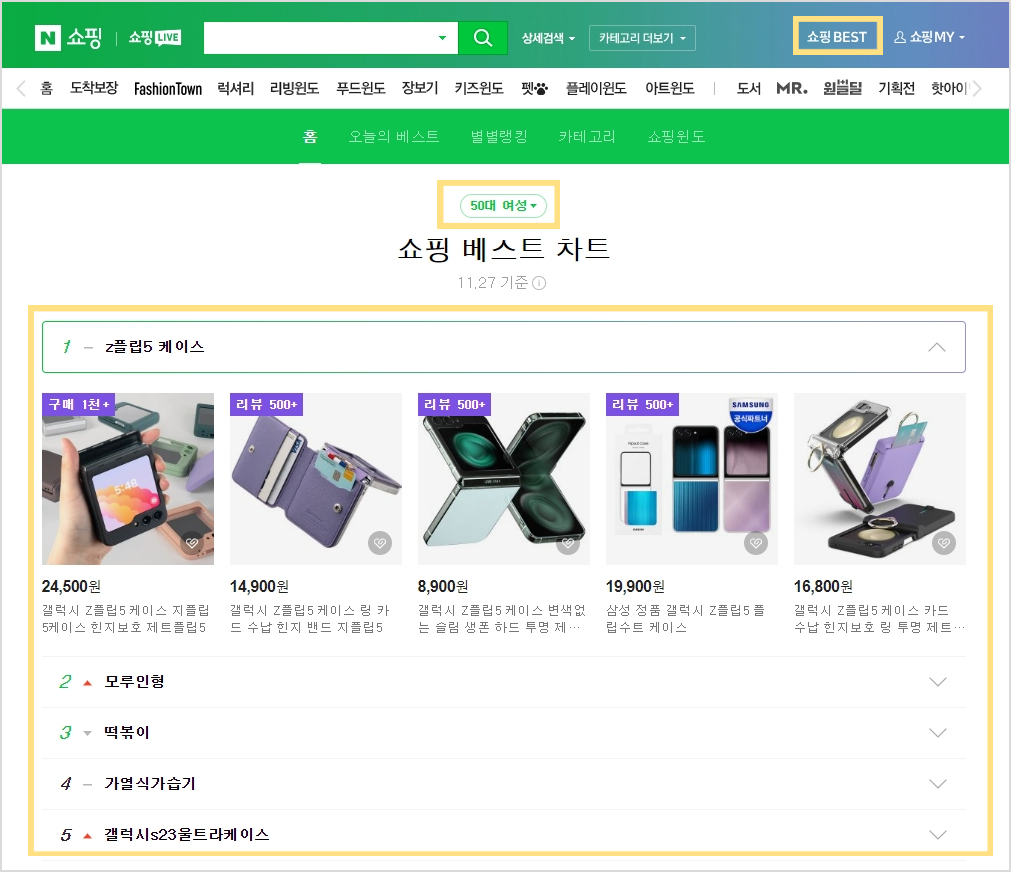Screen dimensions: 1011x872
Task: Click the 쇼핑 logo text
Action: 84,37
